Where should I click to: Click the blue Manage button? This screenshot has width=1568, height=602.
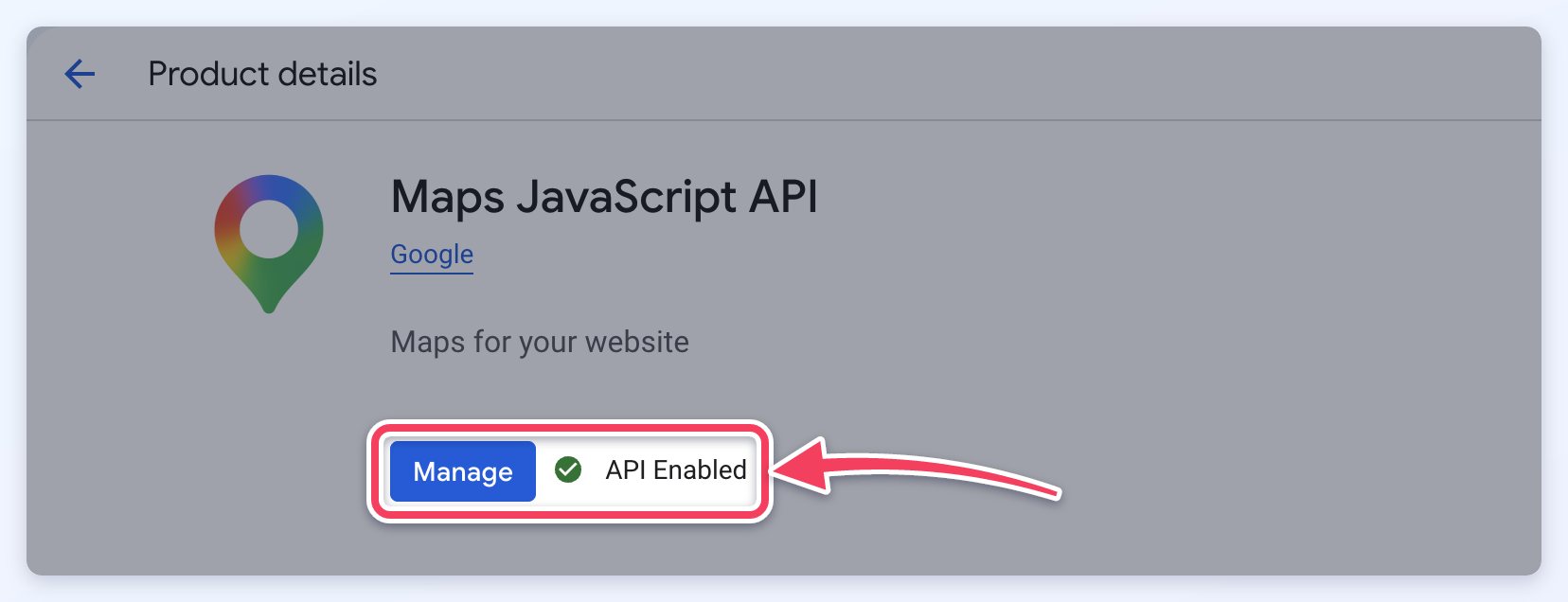point(463,471)
